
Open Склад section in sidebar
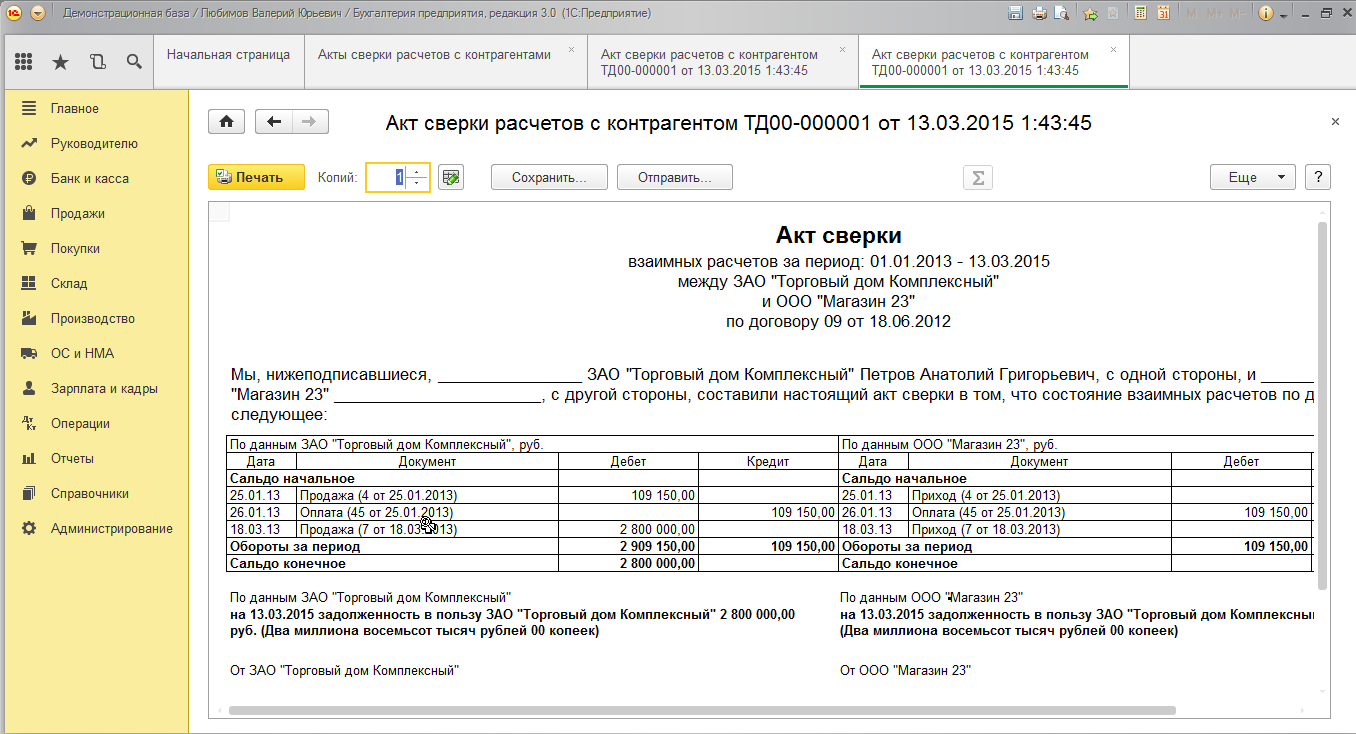coord(94,283)
